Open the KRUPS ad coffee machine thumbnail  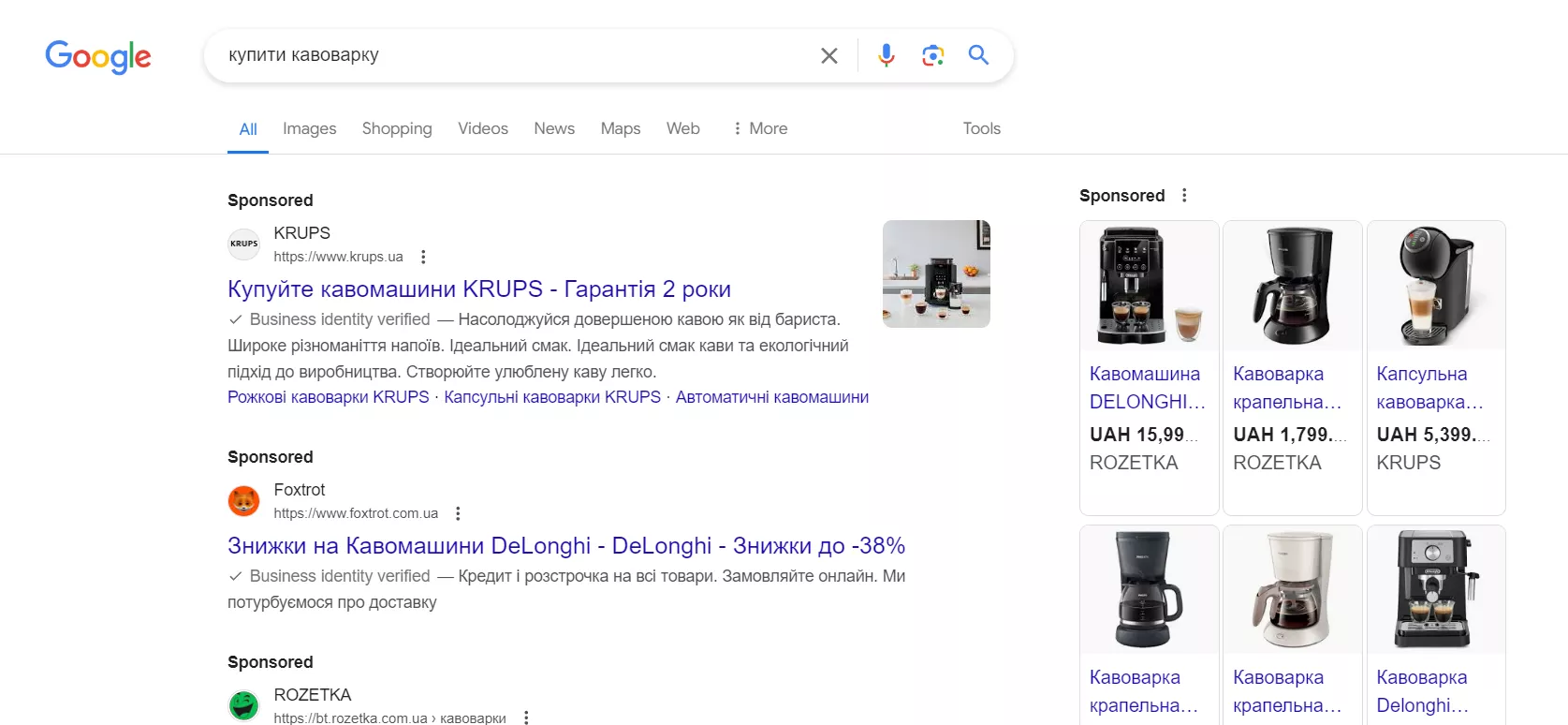pyautogui.click(x=936, y=274)
